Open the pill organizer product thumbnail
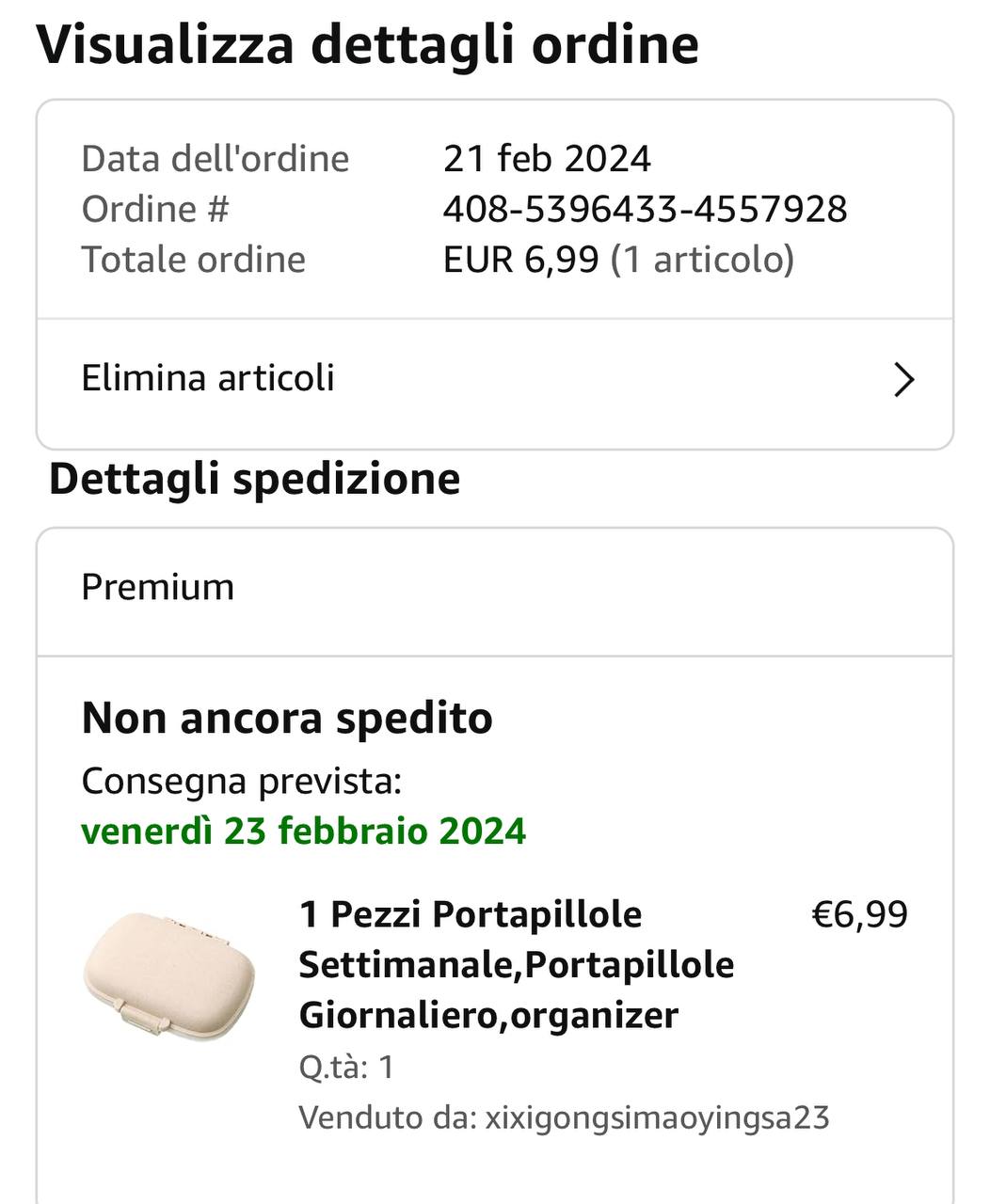 tap(169, 974)
